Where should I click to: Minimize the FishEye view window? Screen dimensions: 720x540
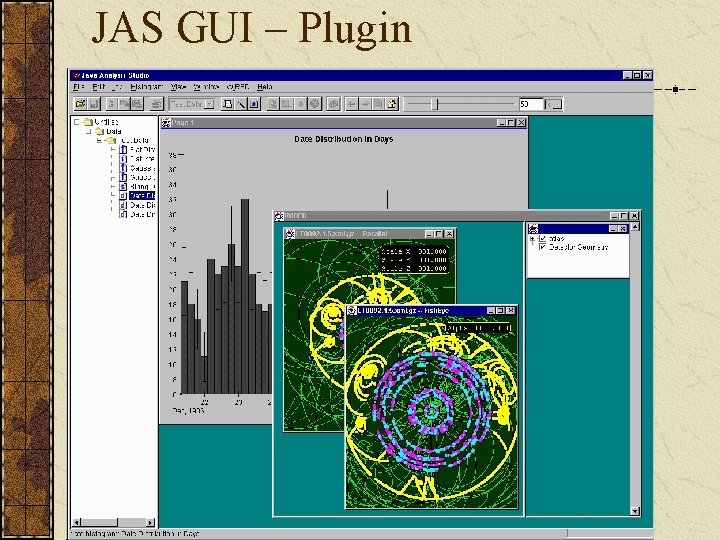491,311
